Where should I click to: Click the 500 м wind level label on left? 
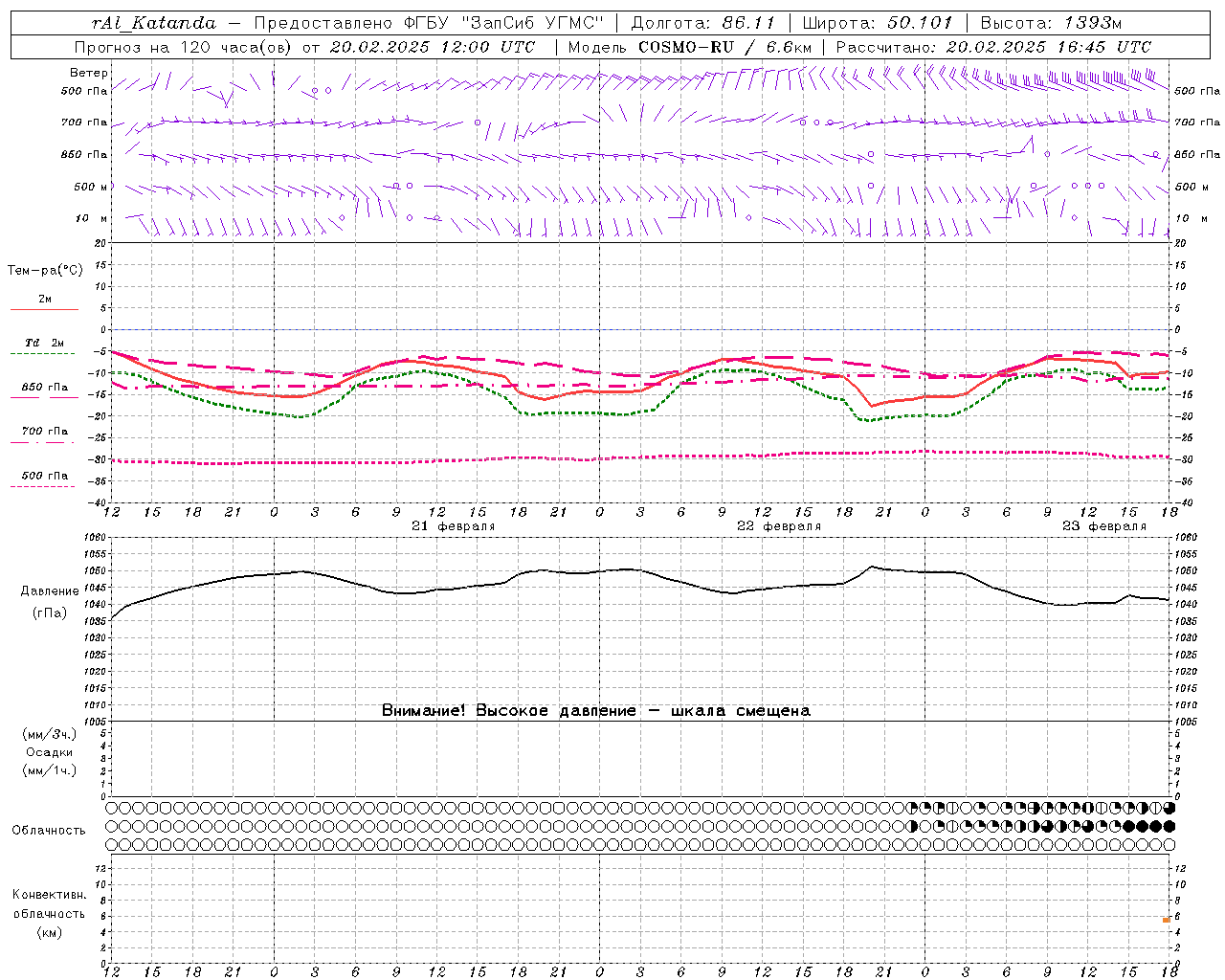coord(91,187)
